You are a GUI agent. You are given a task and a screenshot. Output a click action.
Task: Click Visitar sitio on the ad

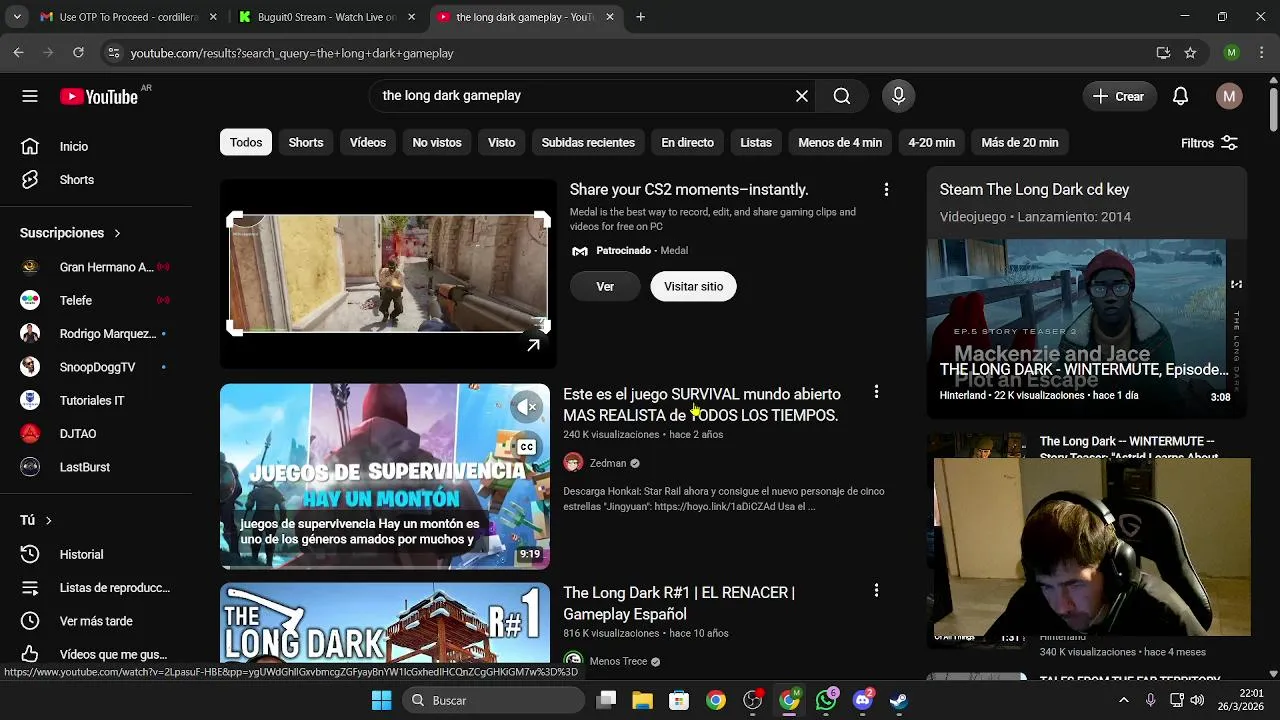(693, 287)
